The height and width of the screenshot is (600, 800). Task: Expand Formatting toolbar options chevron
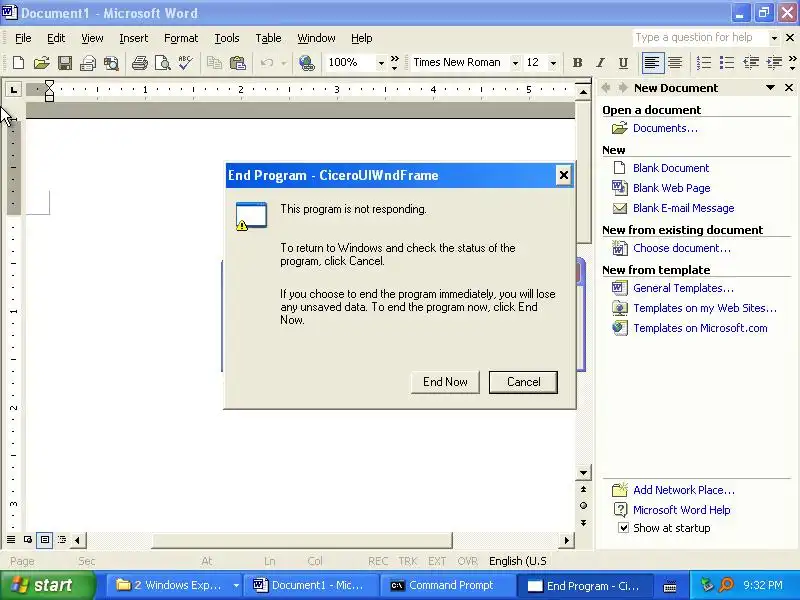coord(792,63)
